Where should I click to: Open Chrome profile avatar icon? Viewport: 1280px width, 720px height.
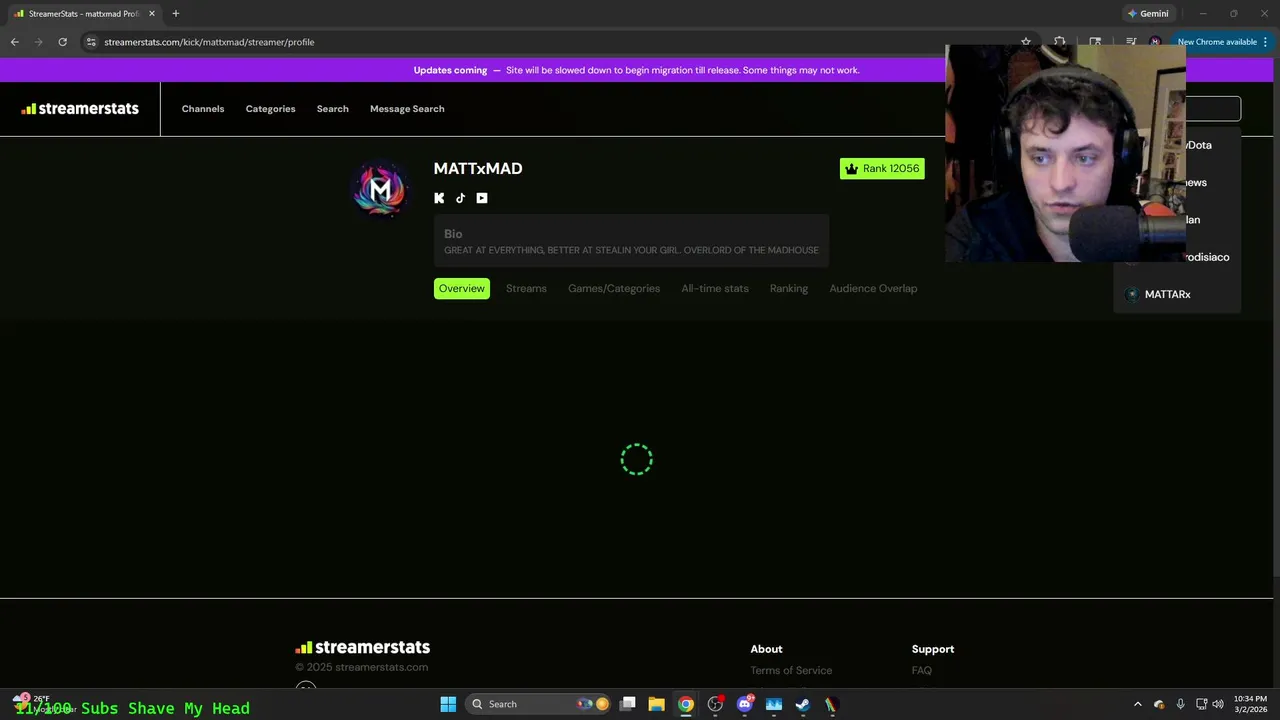point(1155,42)
